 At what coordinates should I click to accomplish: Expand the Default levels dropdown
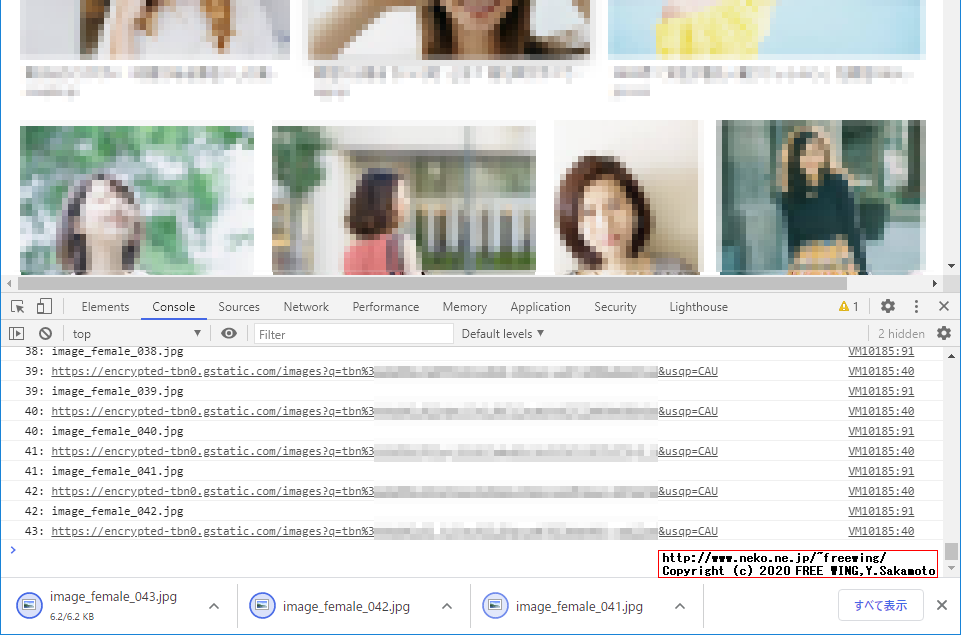pyautogui.click(x=503, y=334)
